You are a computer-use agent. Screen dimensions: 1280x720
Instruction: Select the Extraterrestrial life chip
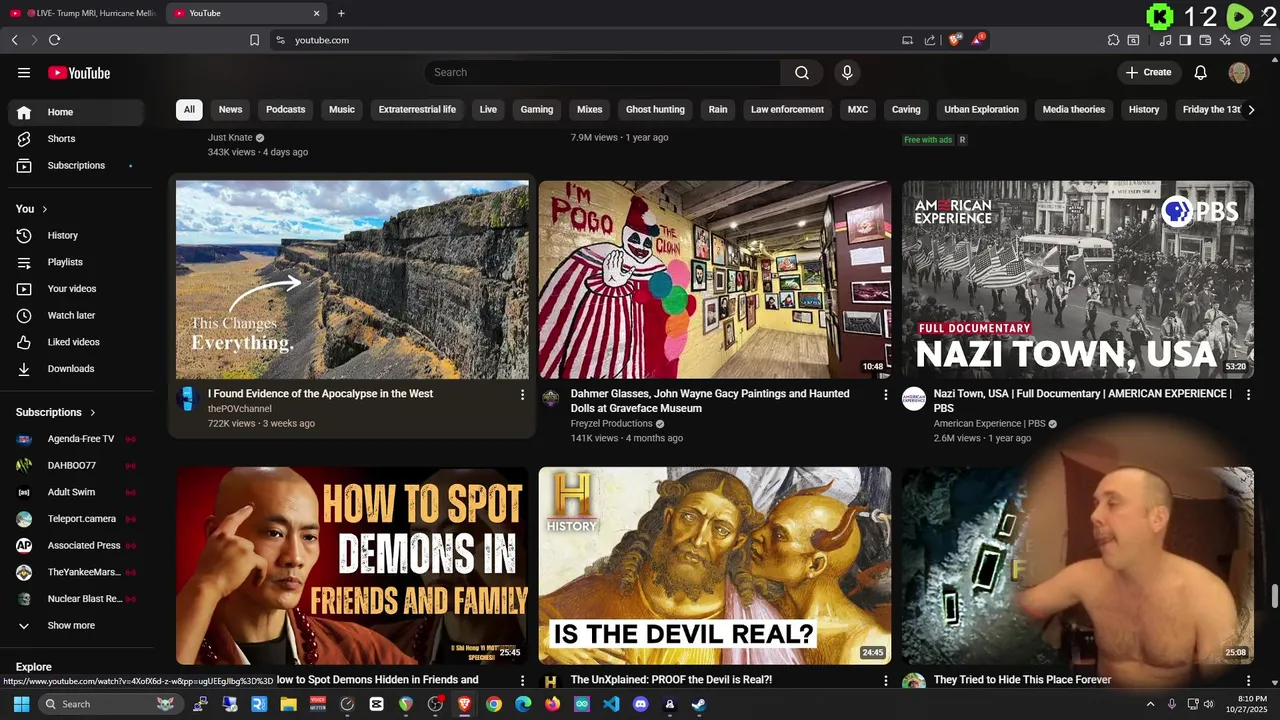pos(417,109)
